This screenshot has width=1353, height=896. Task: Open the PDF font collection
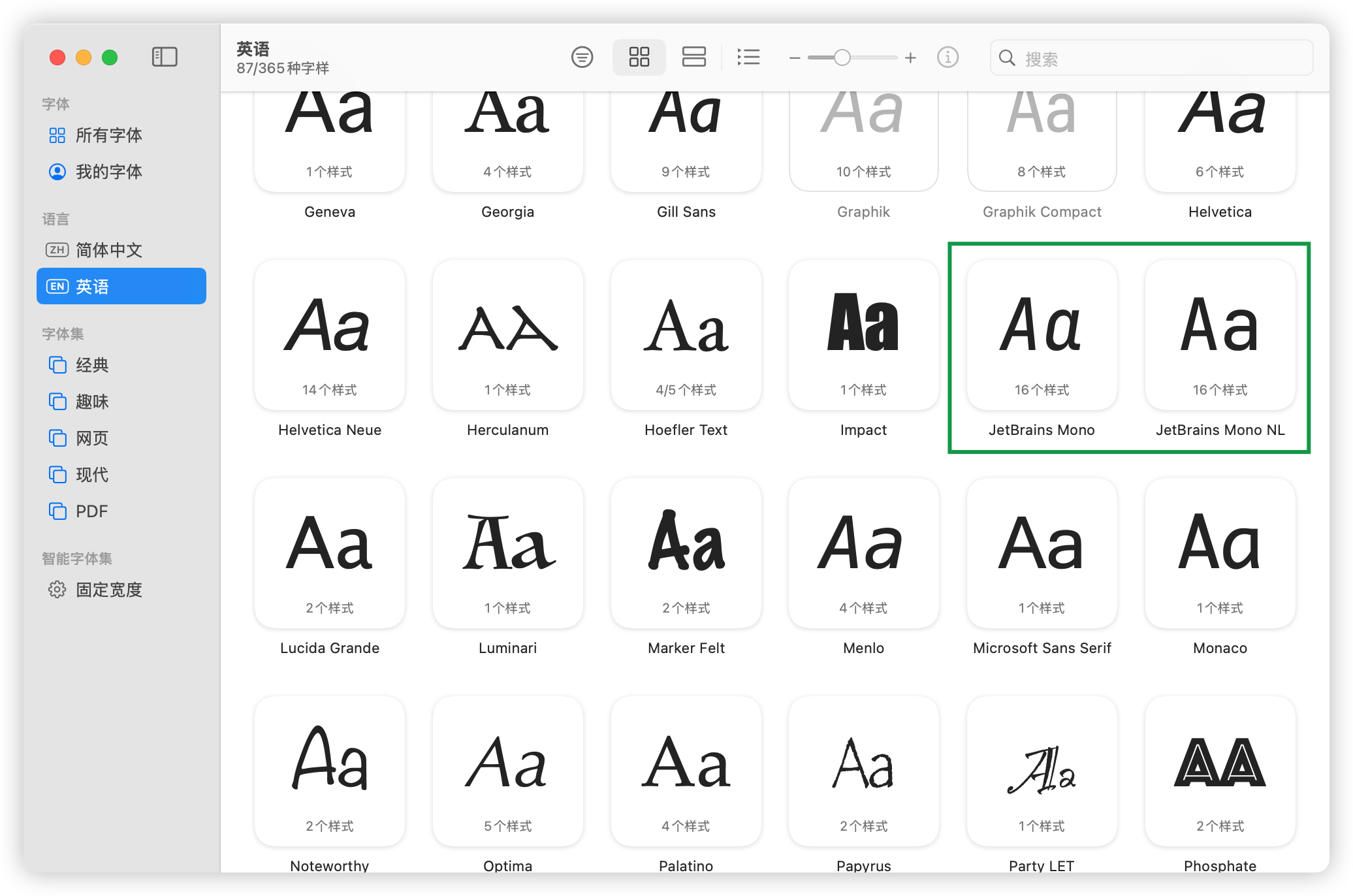(x=91, y=511)
